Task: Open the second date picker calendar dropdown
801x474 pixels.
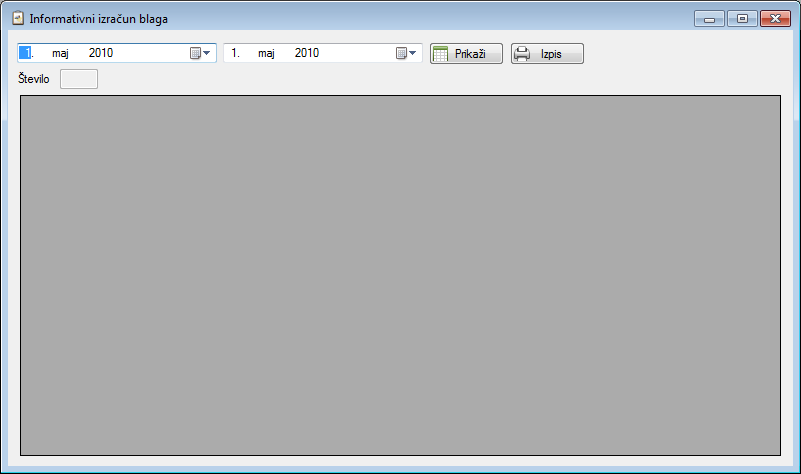Action: coord(406,53)
